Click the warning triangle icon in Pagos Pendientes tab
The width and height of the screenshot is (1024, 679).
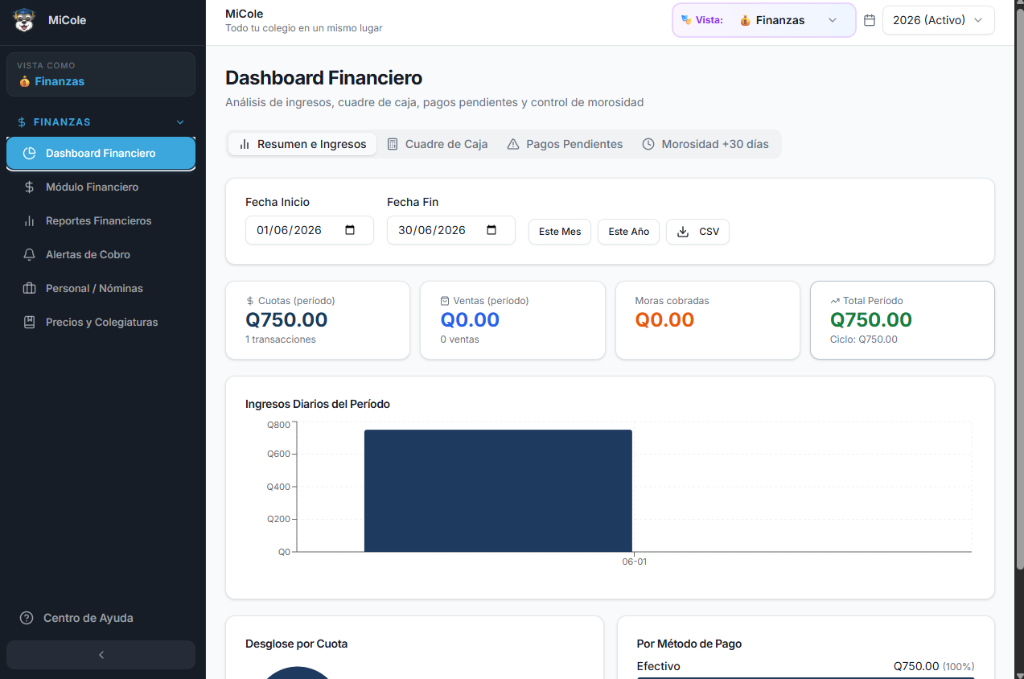tap(513, 144)
